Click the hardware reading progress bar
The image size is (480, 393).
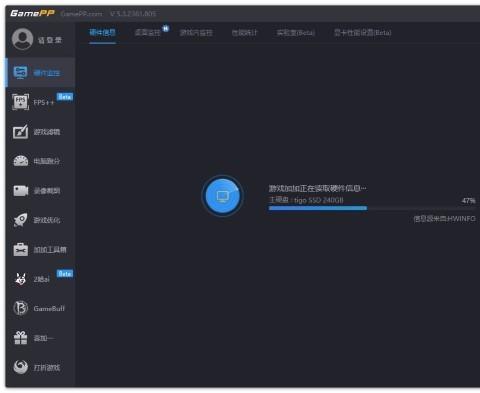372,208
